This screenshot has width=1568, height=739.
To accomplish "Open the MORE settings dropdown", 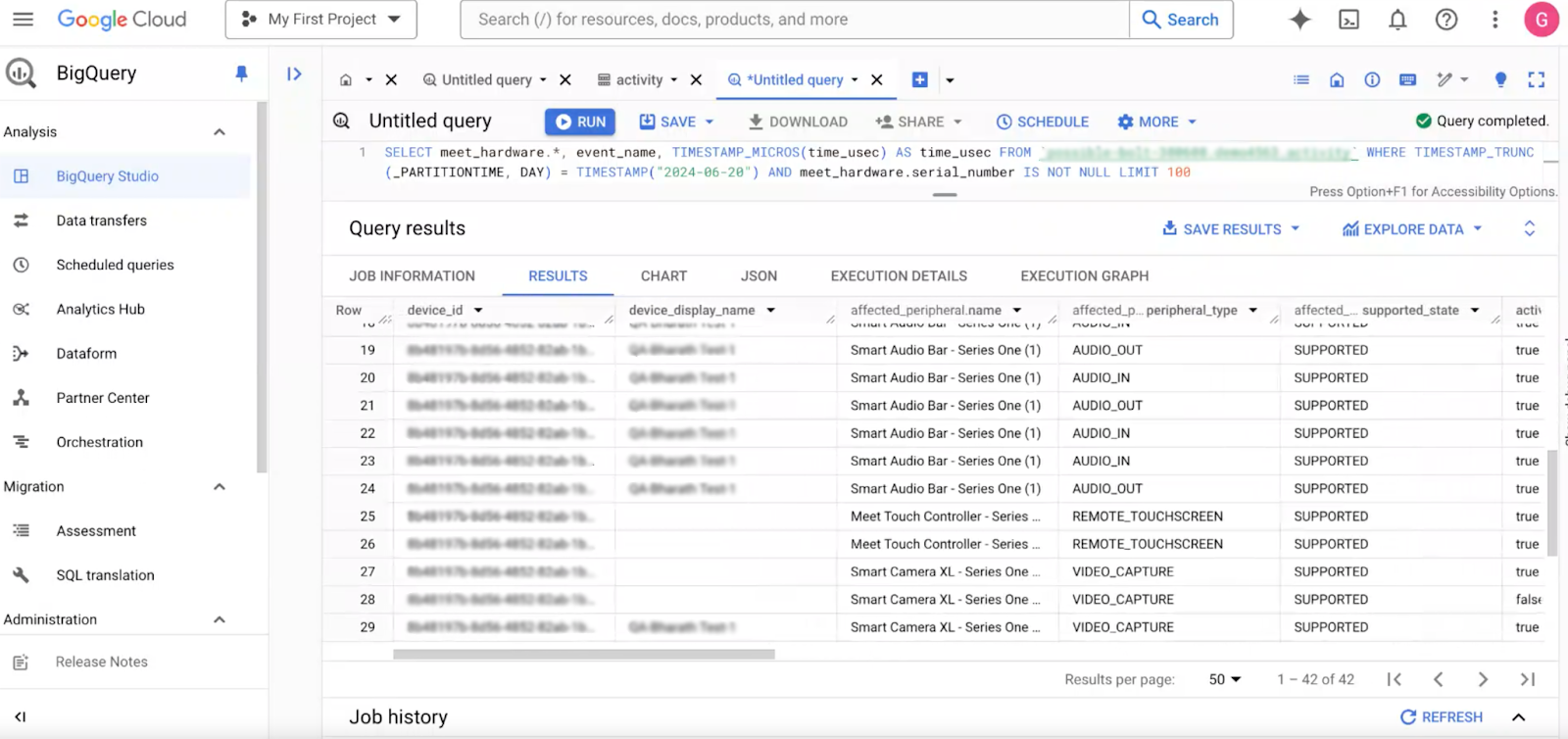I will point(1157,122).
